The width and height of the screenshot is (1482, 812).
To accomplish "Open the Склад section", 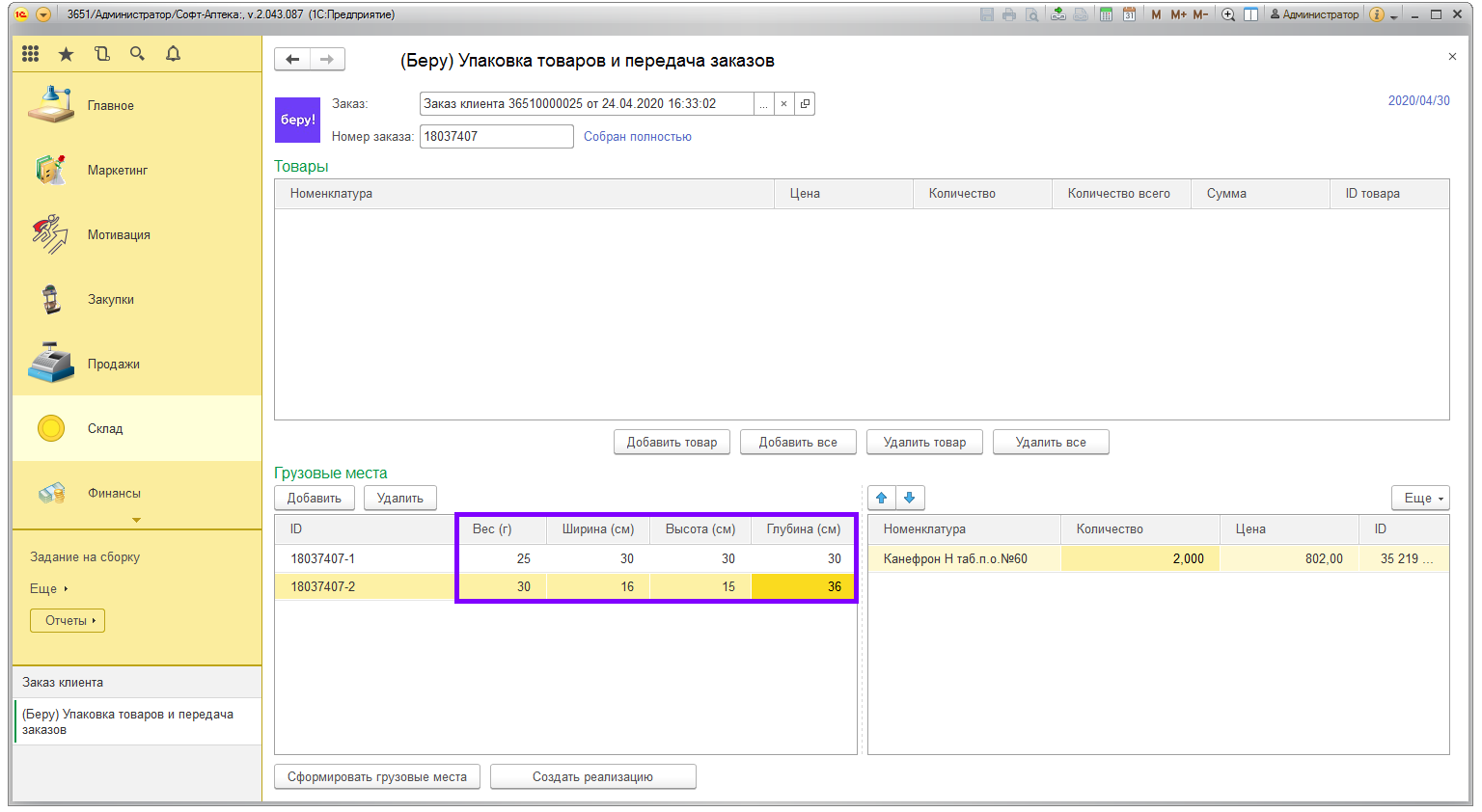I will point(105,428).
